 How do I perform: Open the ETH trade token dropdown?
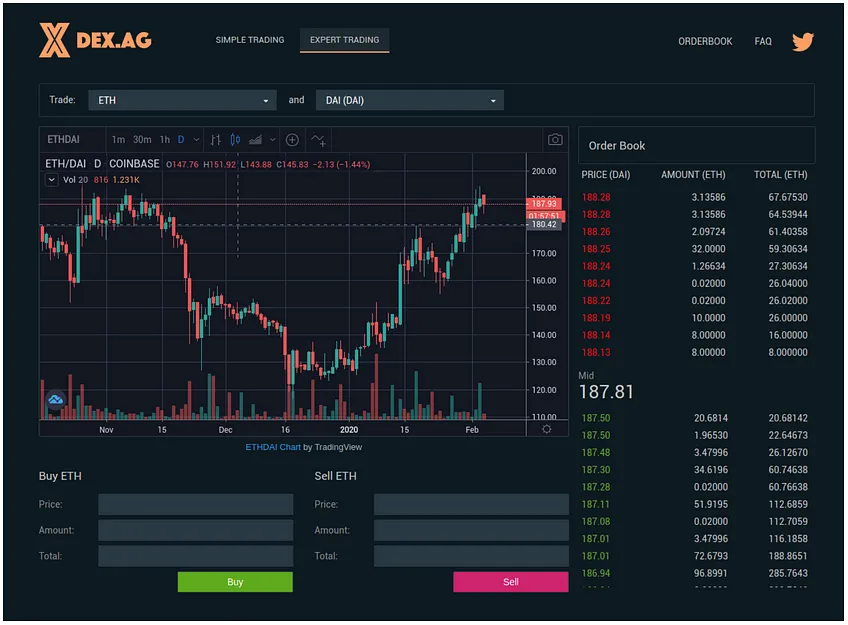point(182,101)
